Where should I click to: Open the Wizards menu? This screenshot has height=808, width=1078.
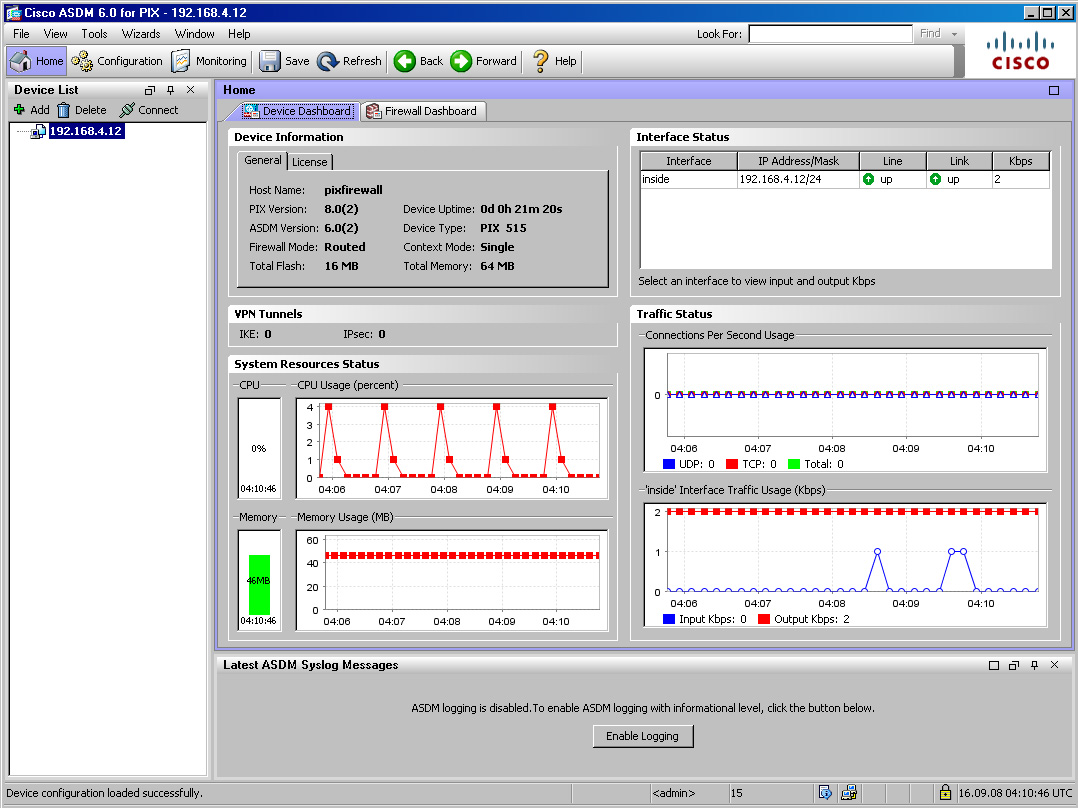pos(141,34)
